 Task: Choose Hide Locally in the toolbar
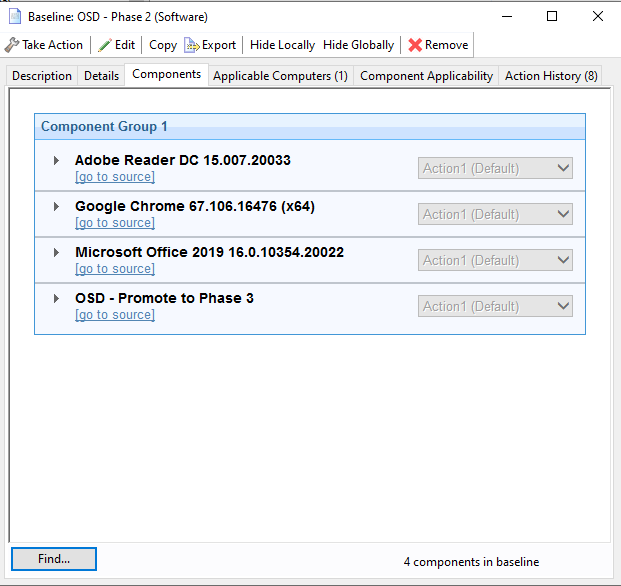(282, 45)
